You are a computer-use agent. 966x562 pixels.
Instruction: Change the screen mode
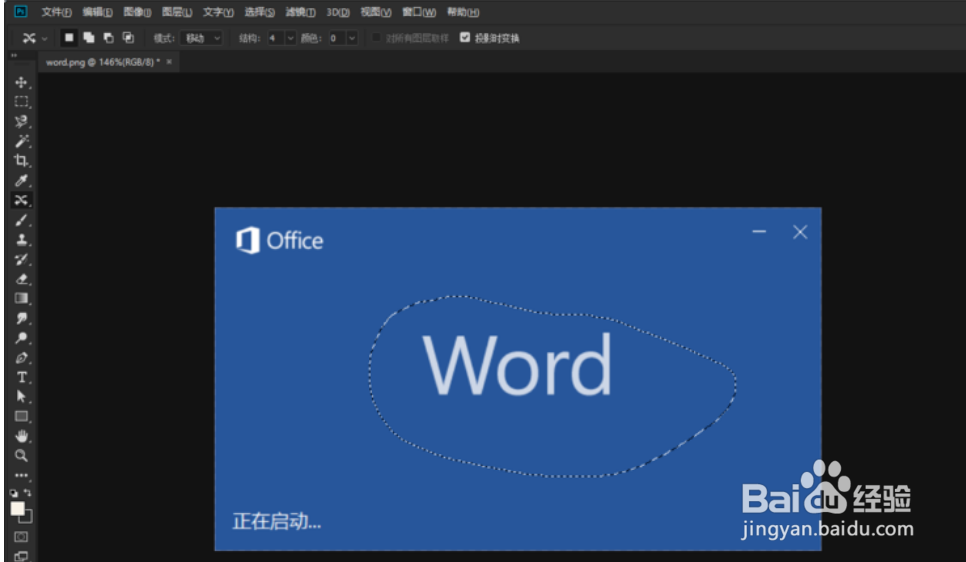click(x=21, y=556)
